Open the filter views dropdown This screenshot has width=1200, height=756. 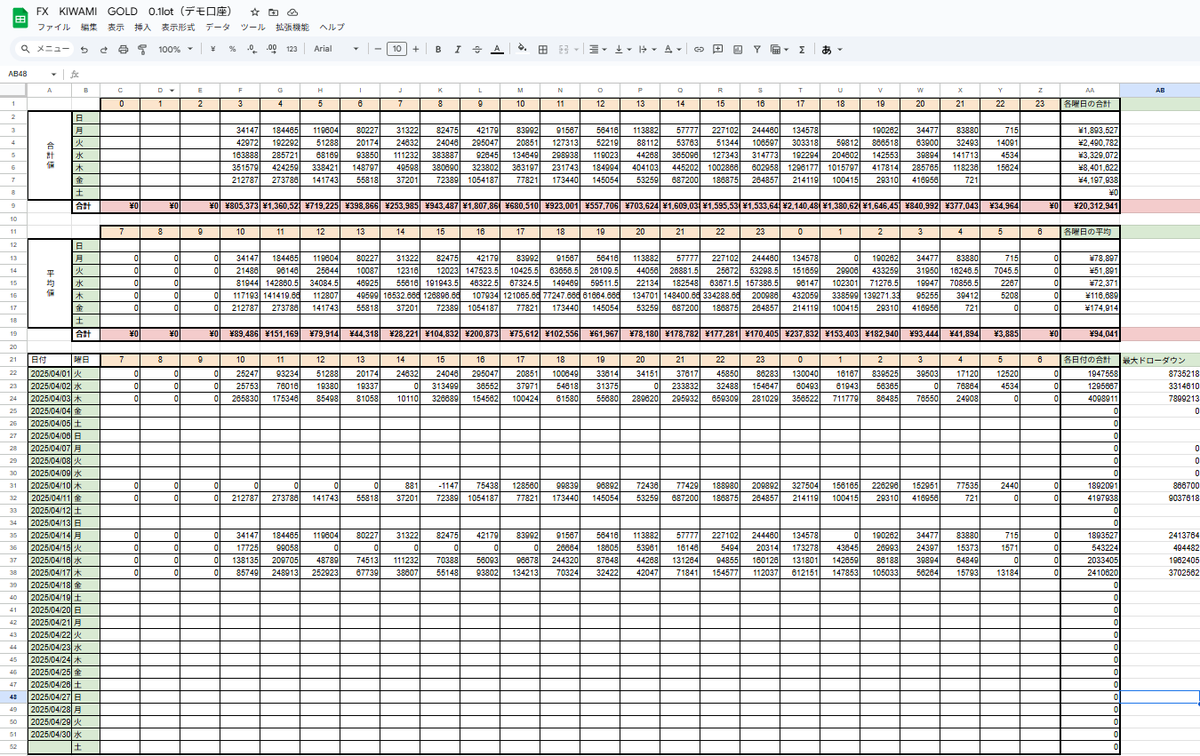point(778,48)
